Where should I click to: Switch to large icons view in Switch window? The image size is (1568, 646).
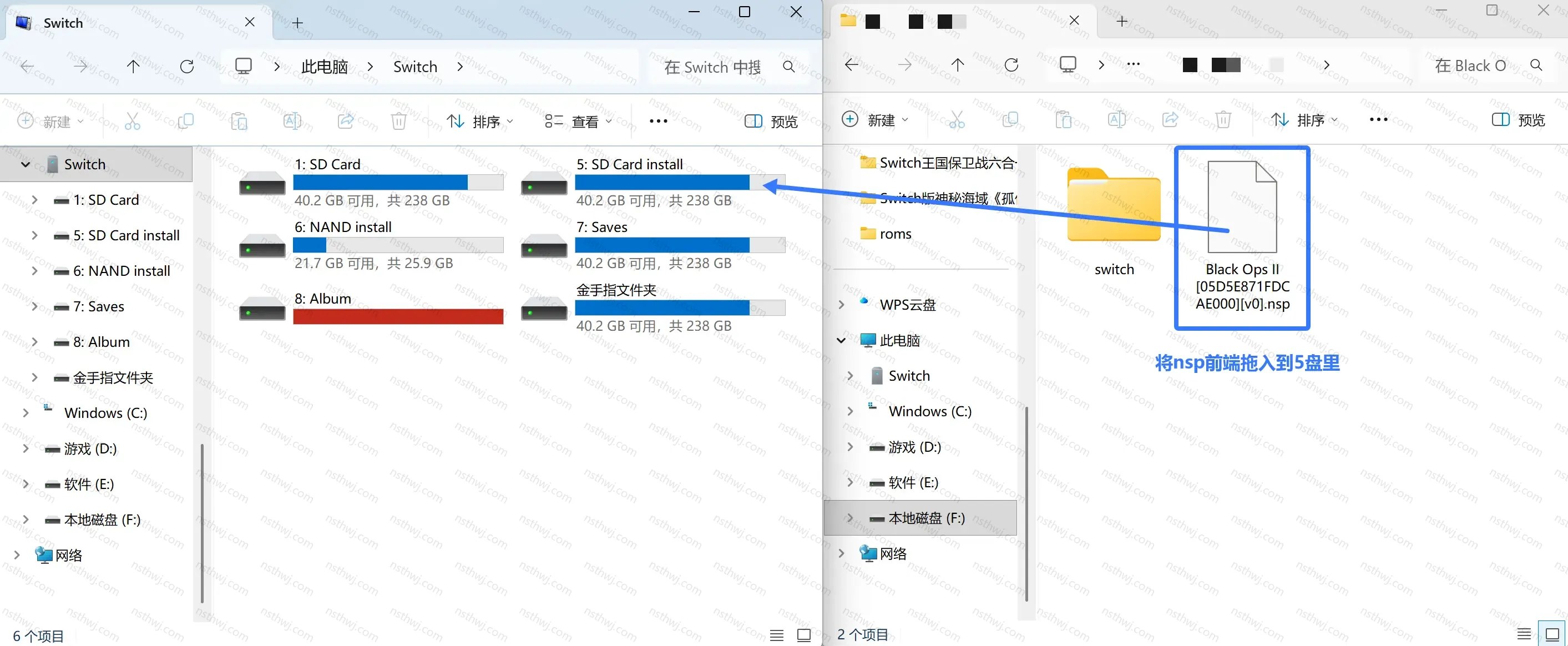coord(804,635)
